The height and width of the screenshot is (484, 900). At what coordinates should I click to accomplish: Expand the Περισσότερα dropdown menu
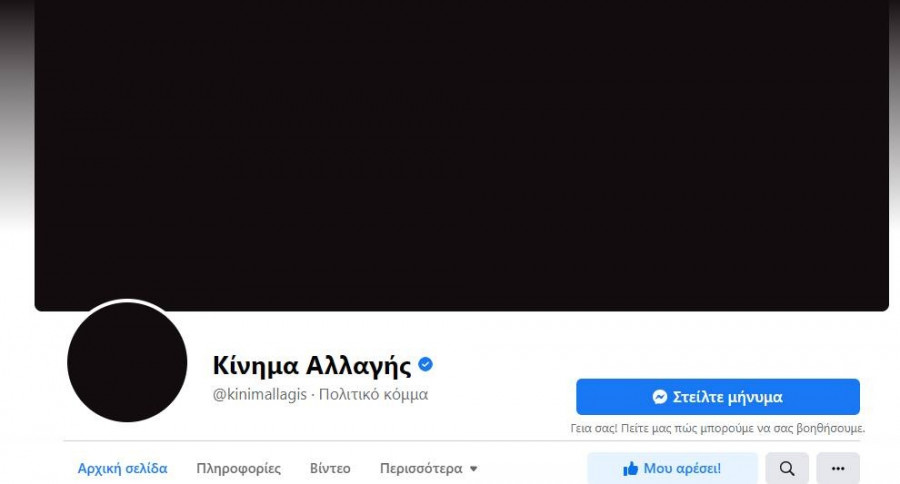428,468
